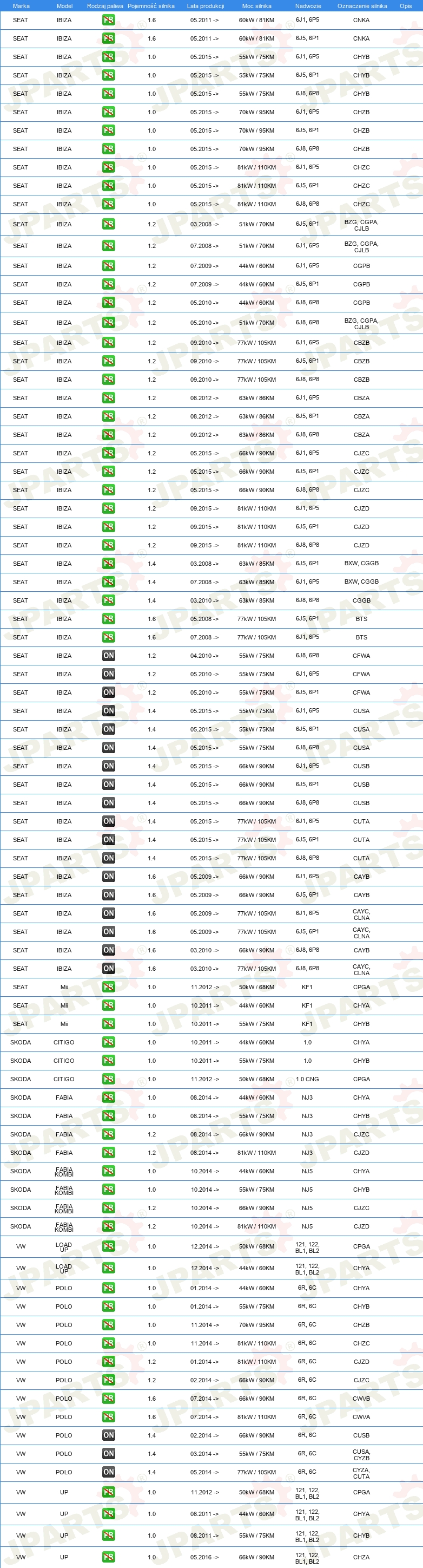Image resolution: width=423 pixels, height=1568 pixels.
Task: Select PB icon in VW UP CPGA row
Action: (x=108, y=1492)
